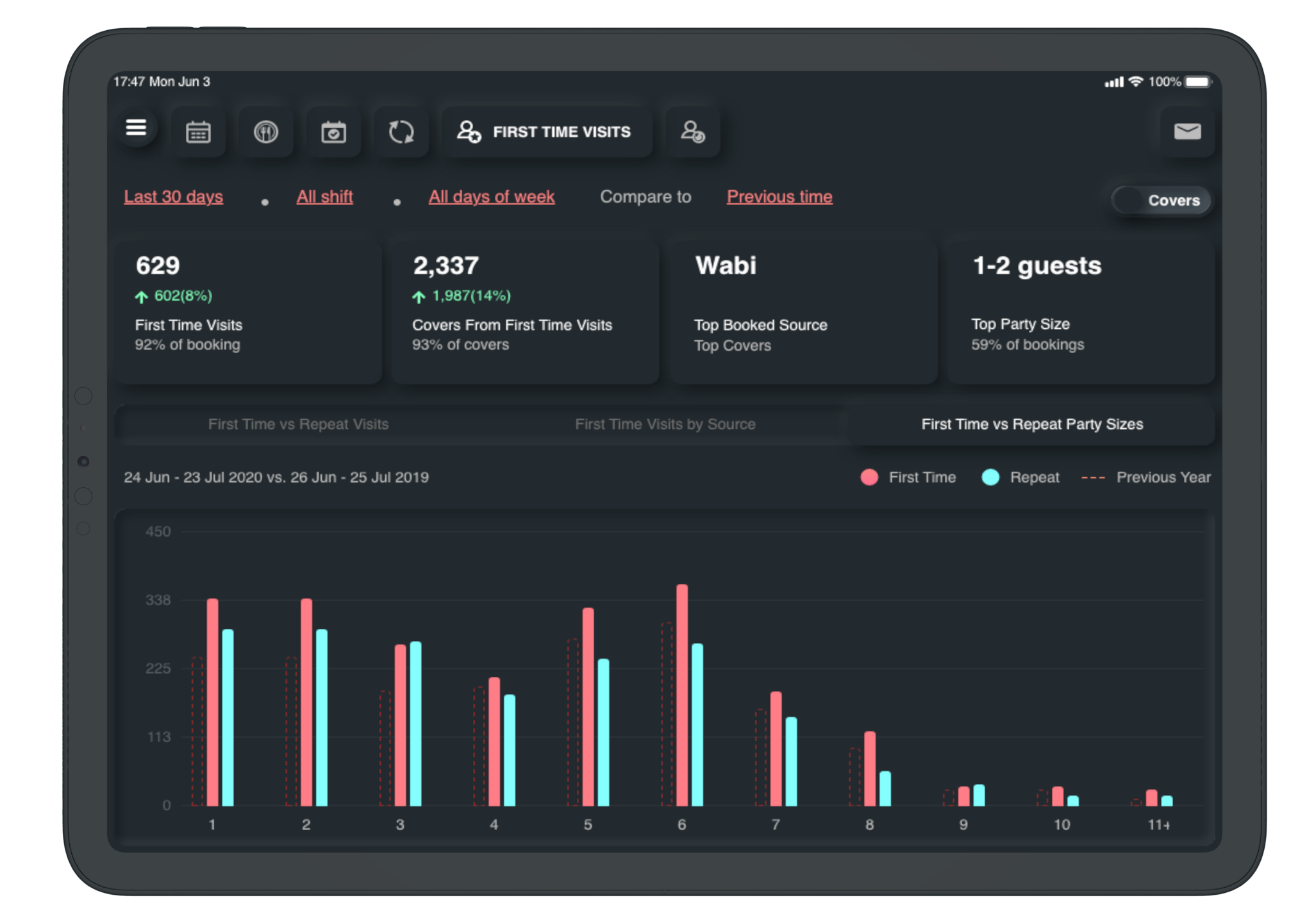Open the confirmed bookings calendar-check icon
1316x923 pixels.
tap(333, 132)
